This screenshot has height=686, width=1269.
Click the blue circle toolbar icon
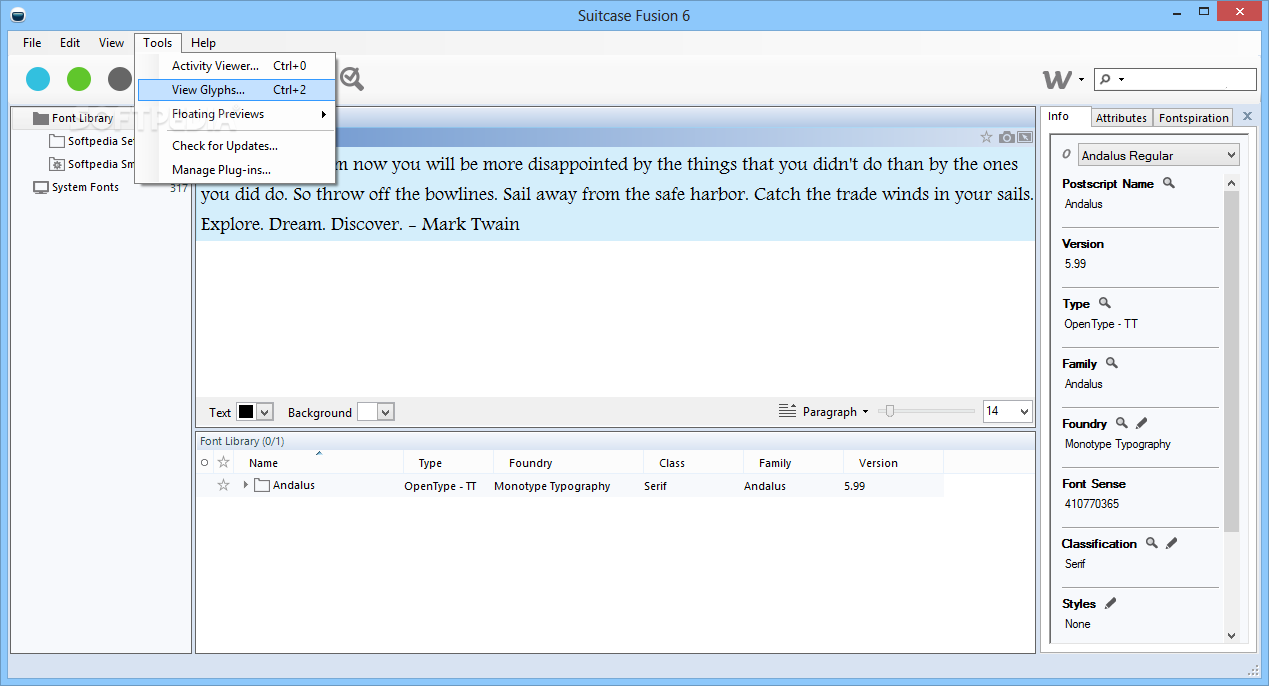[x=38, y=79]
